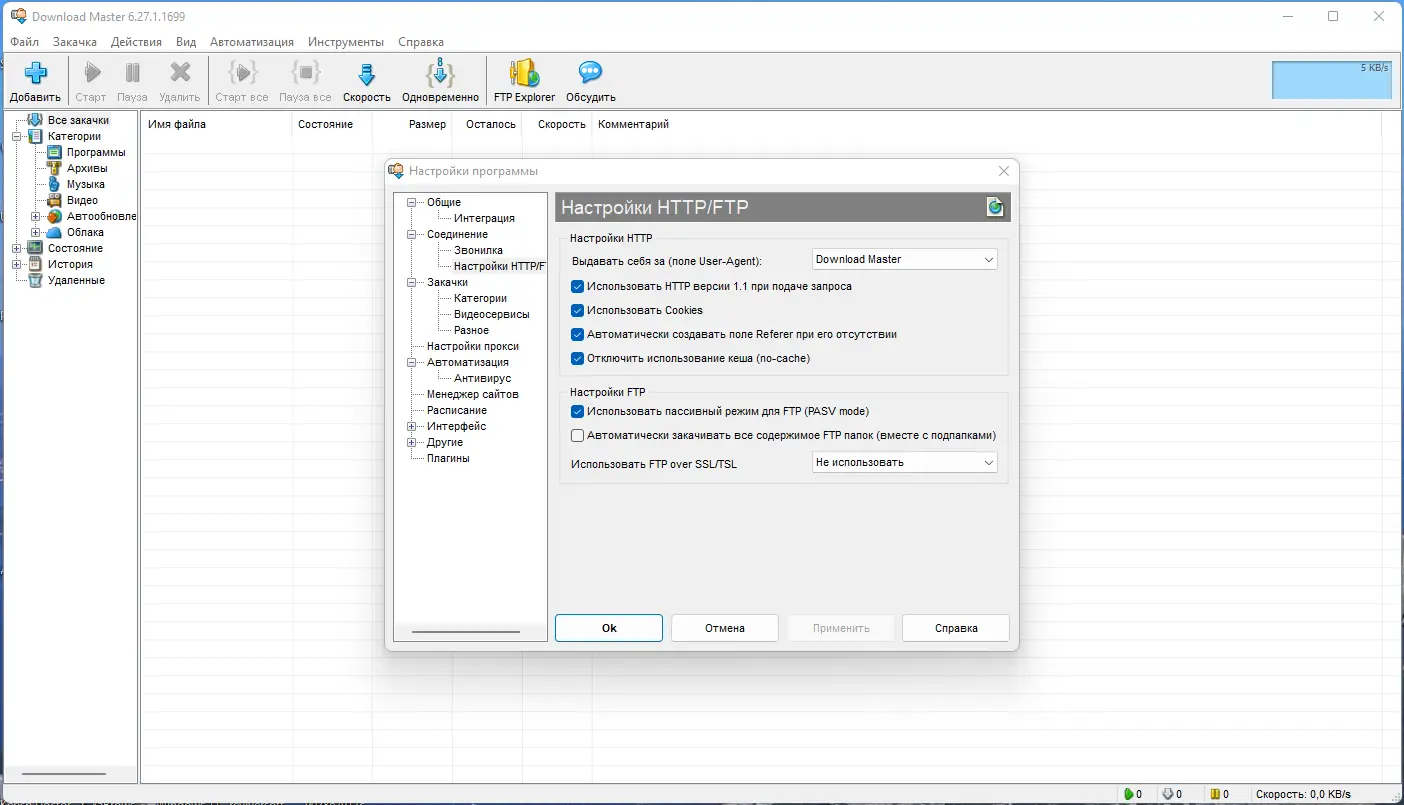Open the Автоматизация menu in menu bar

pos(252,42)
